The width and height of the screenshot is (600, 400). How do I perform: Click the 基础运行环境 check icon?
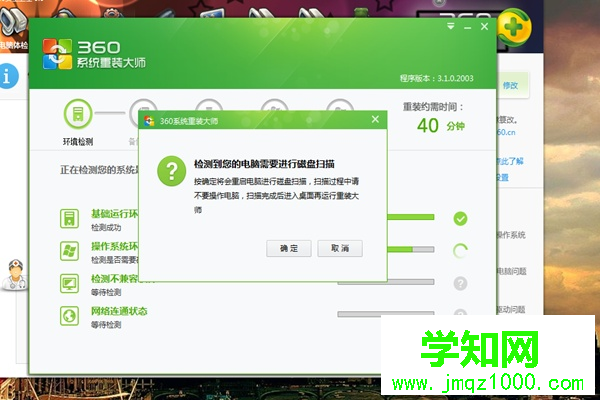click(69, 219)
